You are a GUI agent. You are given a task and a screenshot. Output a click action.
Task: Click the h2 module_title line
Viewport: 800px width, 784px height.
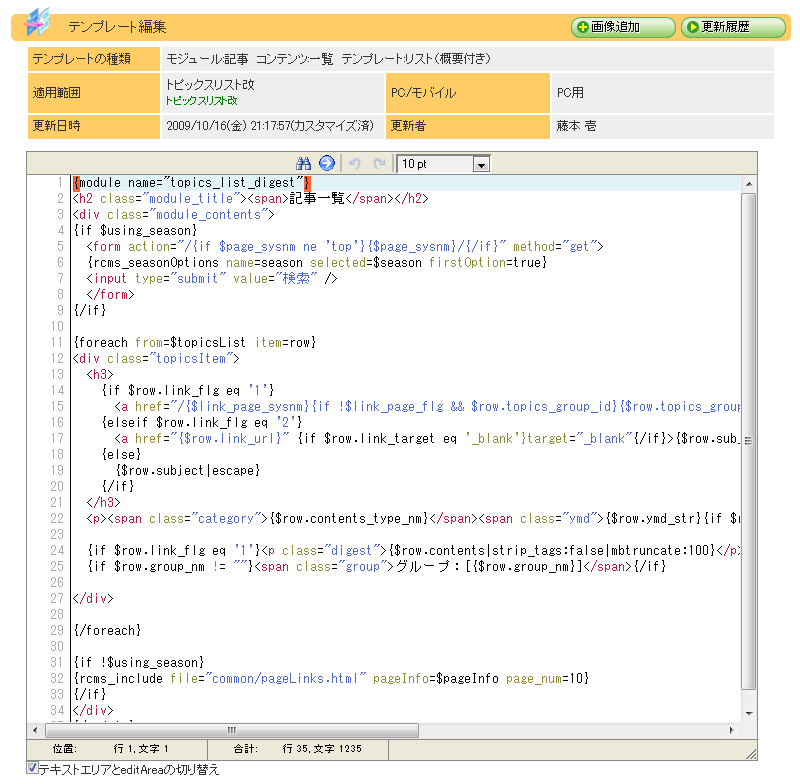coord(251,198)
